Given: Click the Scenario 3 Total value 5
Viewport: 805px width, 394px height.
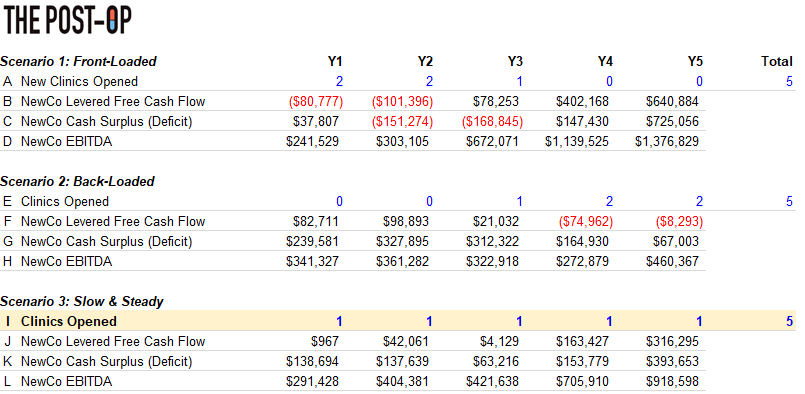Looking at the screenshot, I should click(x=789, y=322).
